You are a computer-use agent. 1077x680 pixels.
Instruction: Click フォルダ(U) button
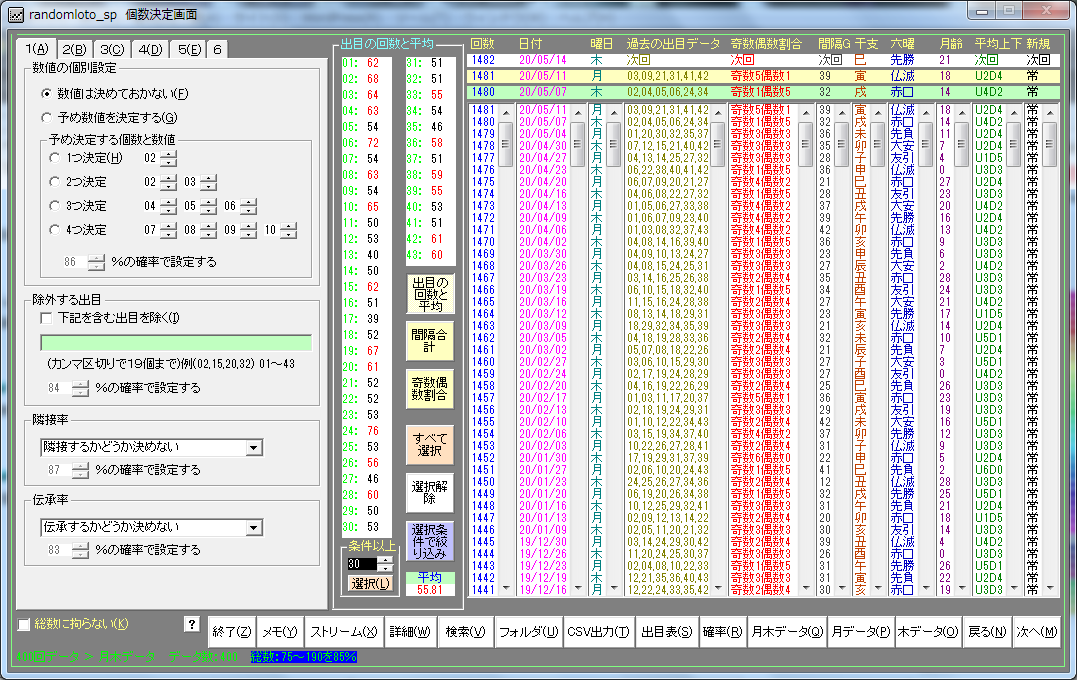click(x=528, y=632)
